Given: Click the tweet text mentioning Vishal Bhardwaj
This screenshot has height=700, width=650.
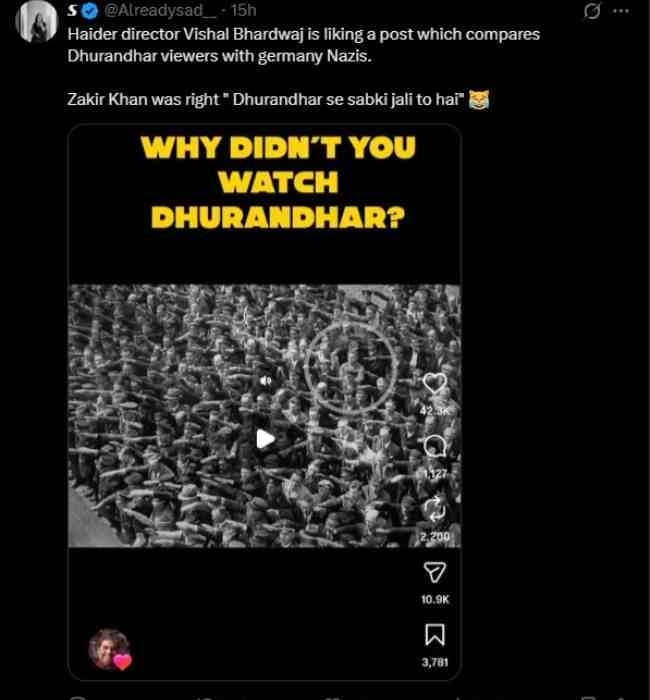Looking at the screenshot, I should pos(304,45).
